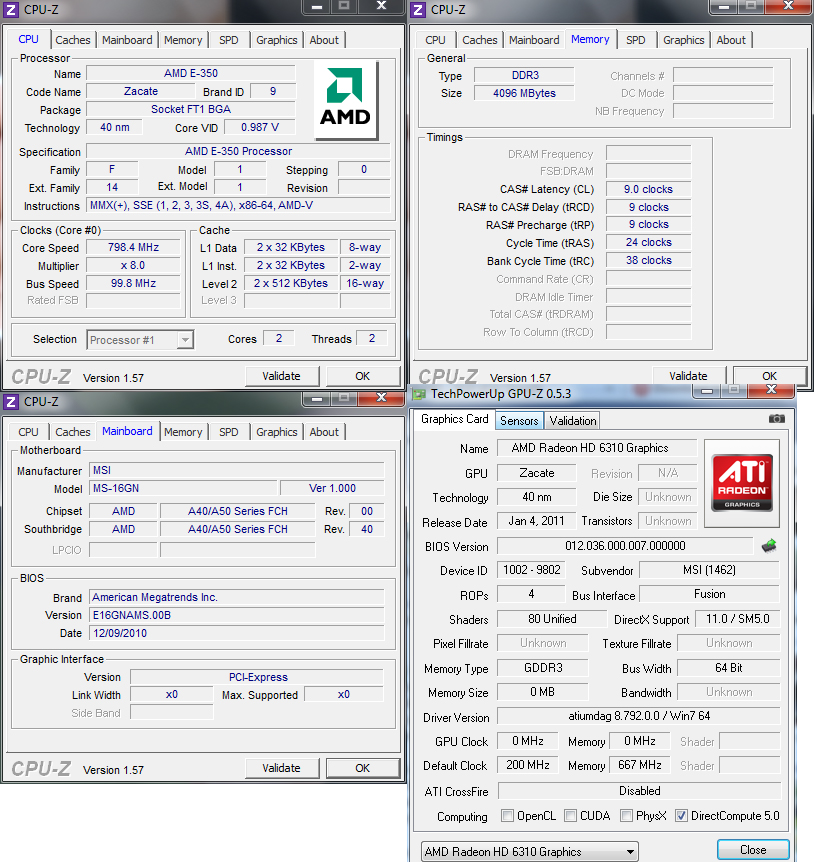Click the CPU-Z app icon in the Mainboard window title bar
This screenshot has height=862, width=814.
[11, 402]
